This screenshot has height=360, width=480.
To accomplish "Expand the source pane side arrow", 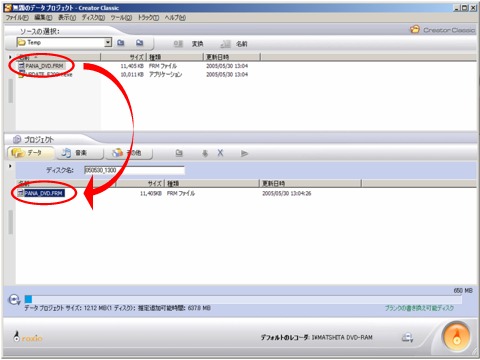I will (10, 57).
